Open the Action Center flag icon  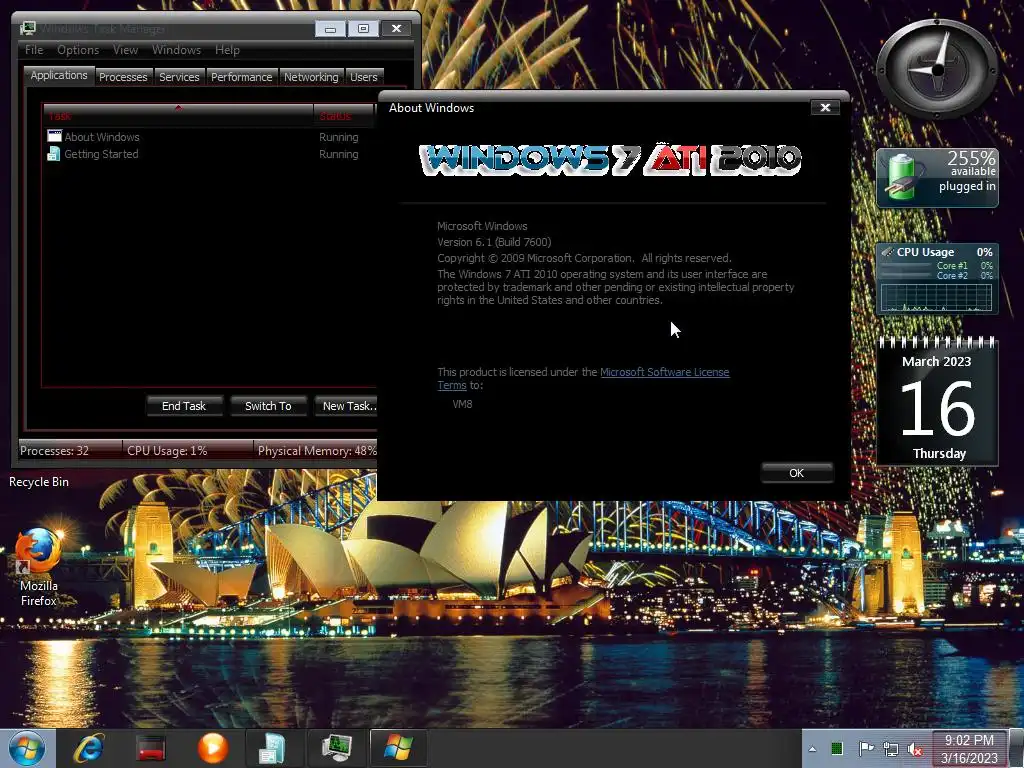point(866,748)
